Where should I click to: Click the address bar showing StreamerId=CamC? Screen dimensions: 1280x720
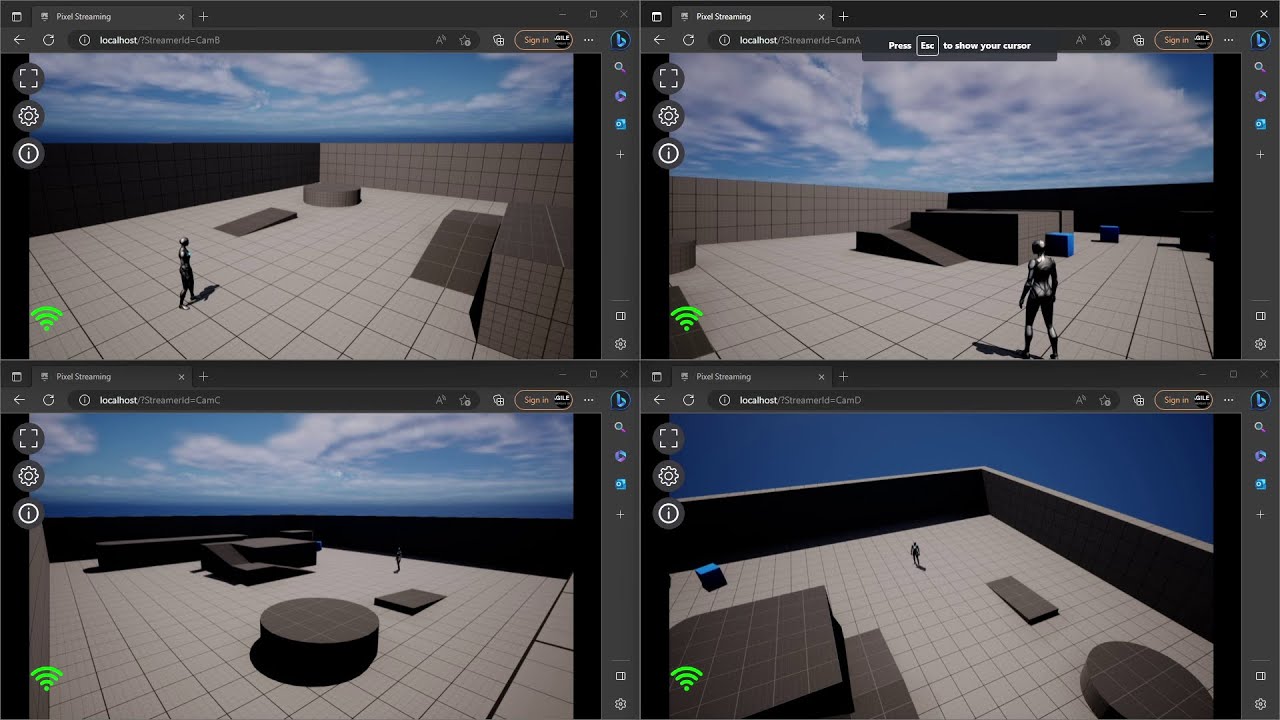[x=273, y=400]
